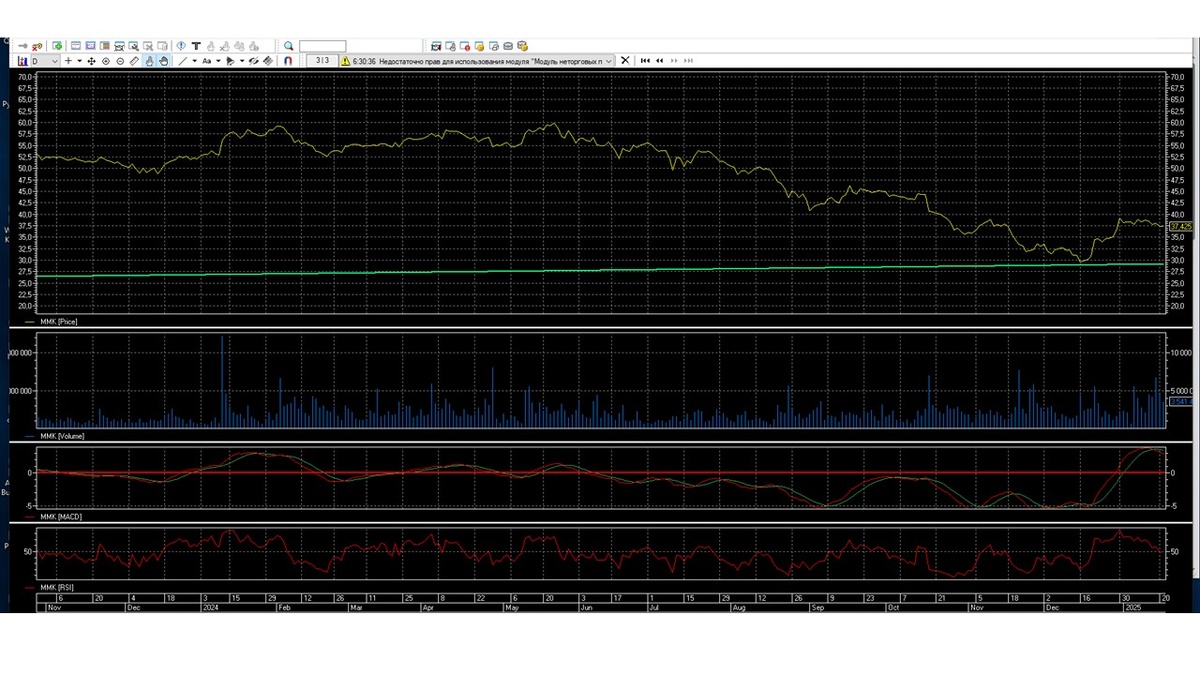Expand the crosshair tool dropdown arrow
This screenshot has width=1200, height=675.
[x=79, y=61]
